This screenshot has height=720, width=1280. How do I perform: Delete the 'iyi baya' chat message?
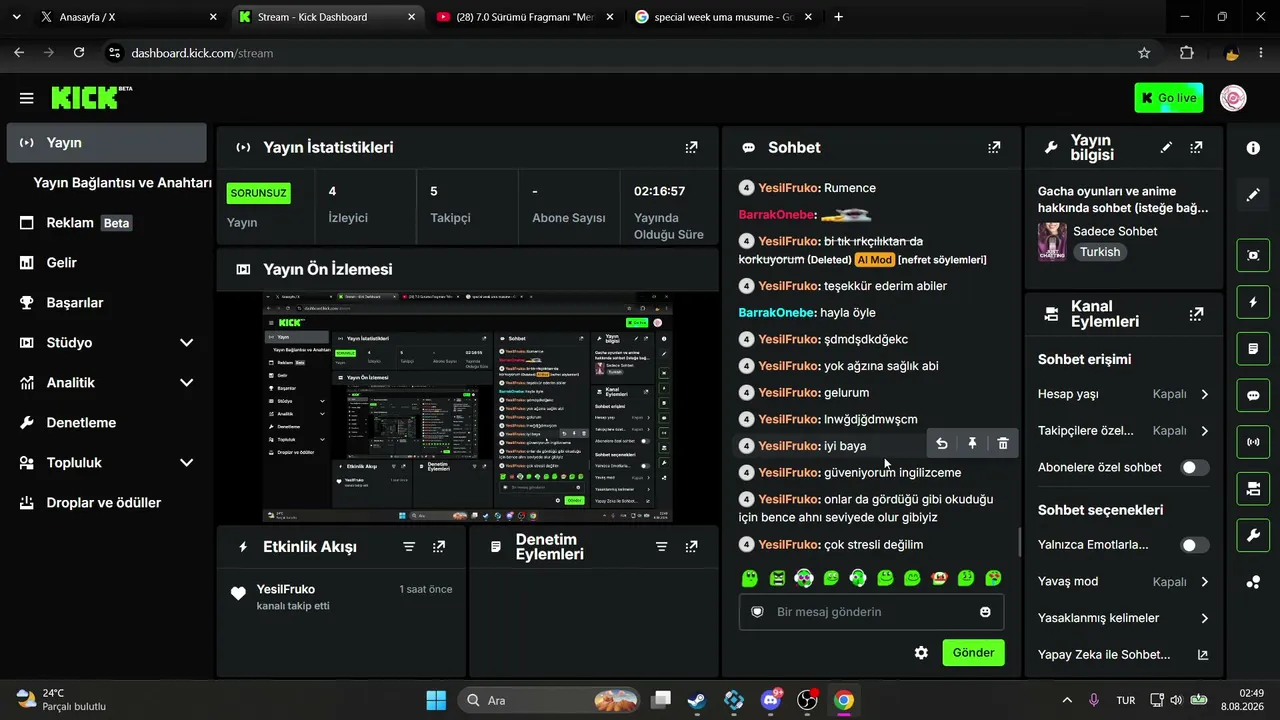point(1003,444)
